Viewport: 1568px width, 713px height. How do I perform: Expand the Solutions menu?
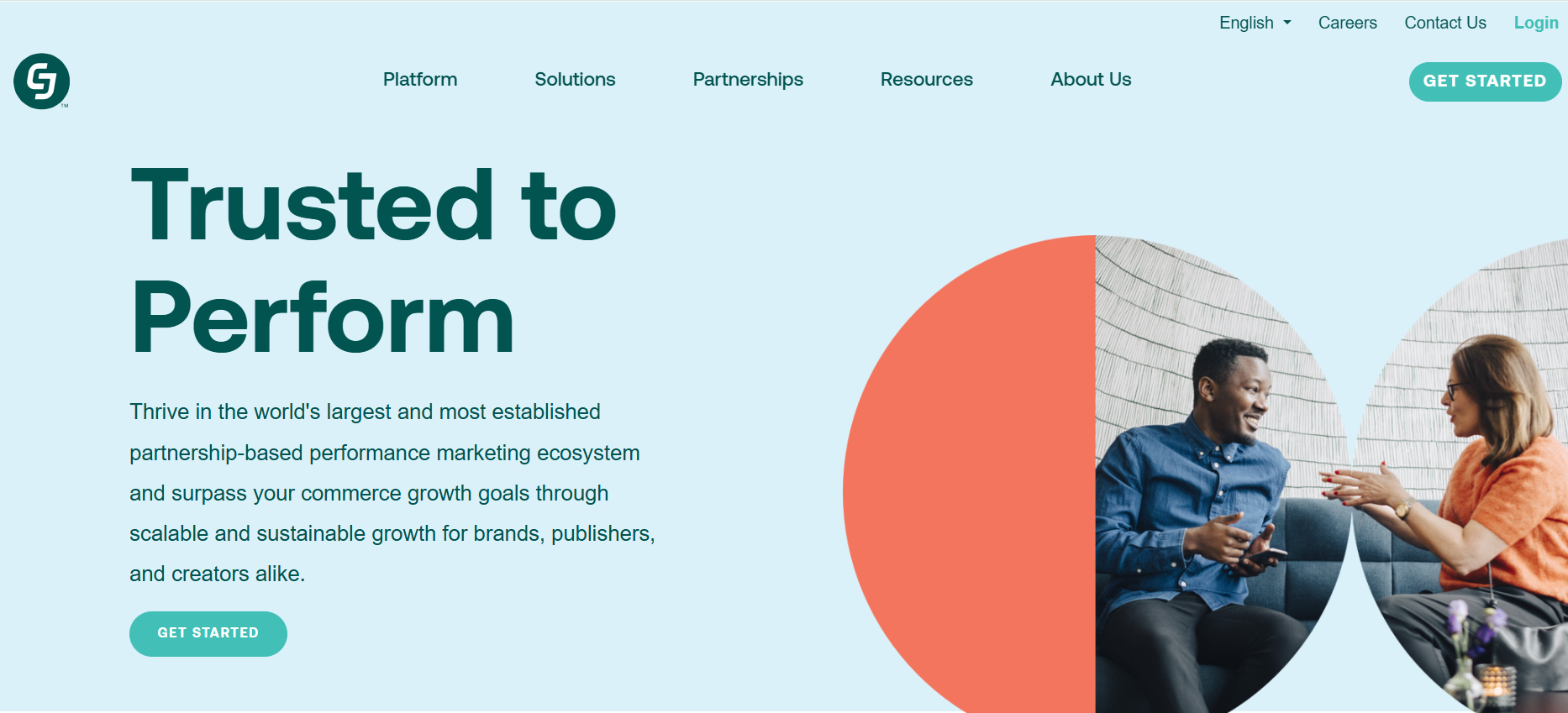(575, 80)
